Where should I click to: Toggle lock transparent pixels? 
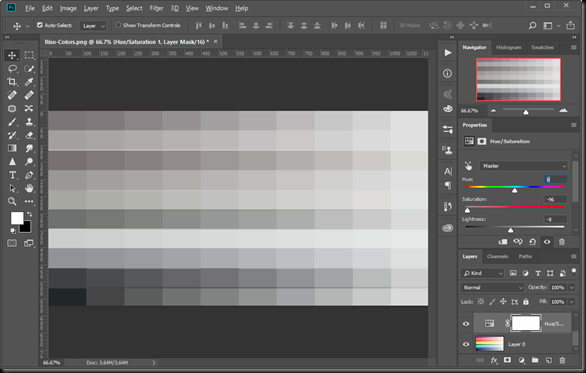pos(481,302)
